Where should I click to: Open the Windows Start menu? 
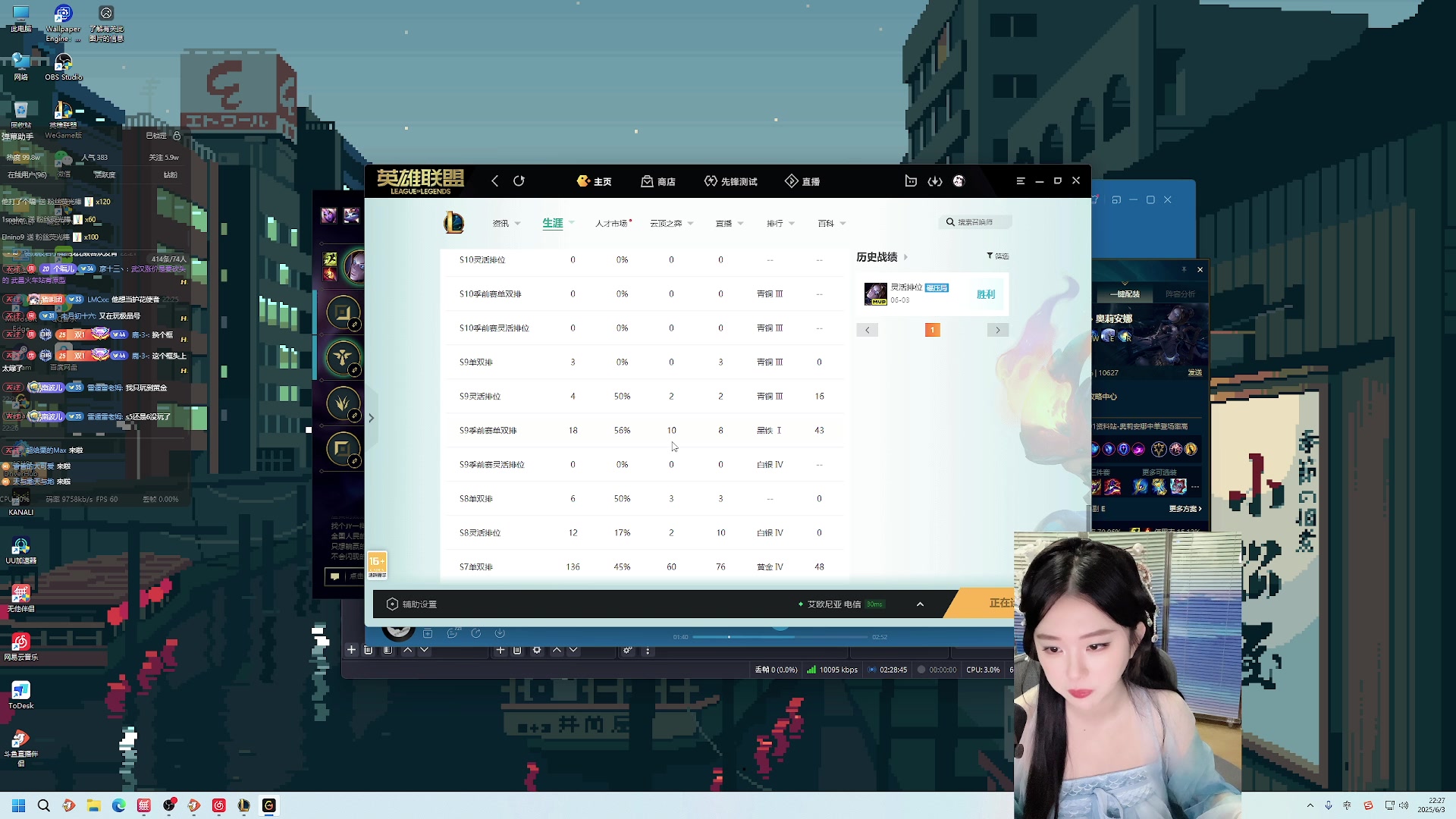(x=18, y=805)
